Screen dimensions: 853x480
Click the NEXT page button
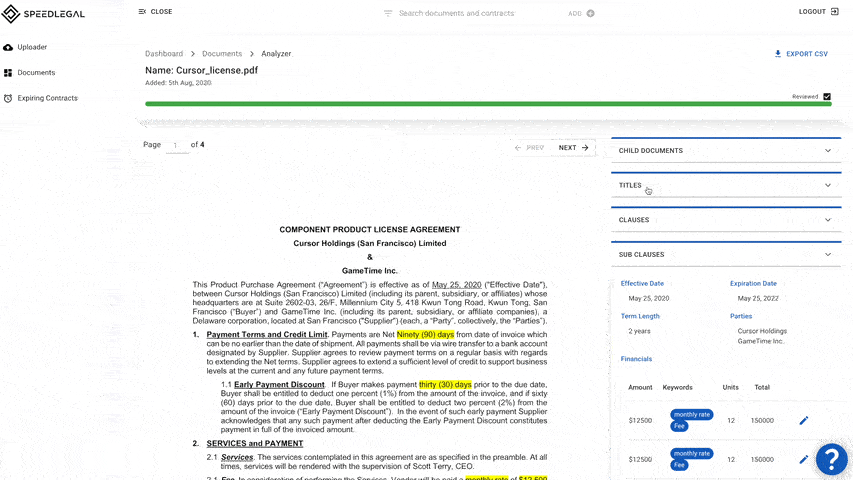tap(573, 147)
